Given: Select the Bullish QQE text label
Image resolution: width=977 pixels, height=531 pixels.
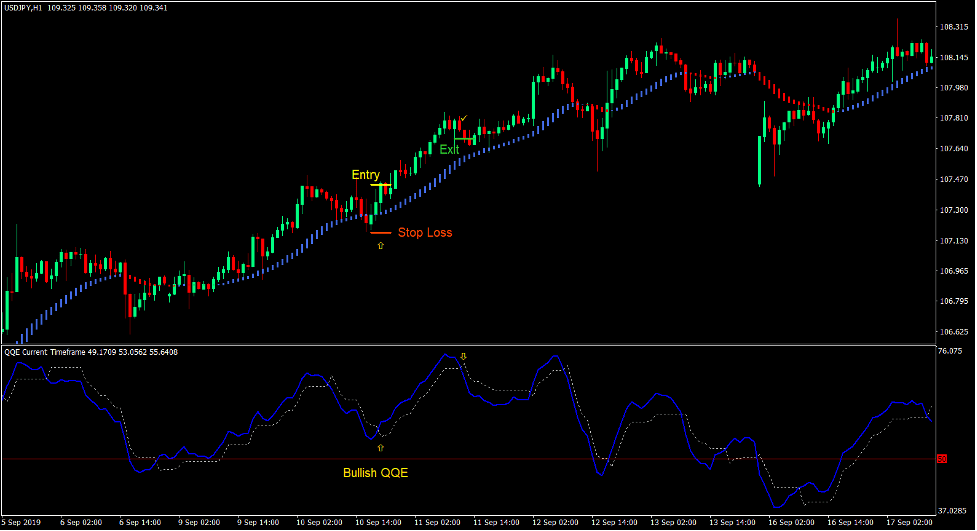Looking at the screenshot, I should [375, 473].
